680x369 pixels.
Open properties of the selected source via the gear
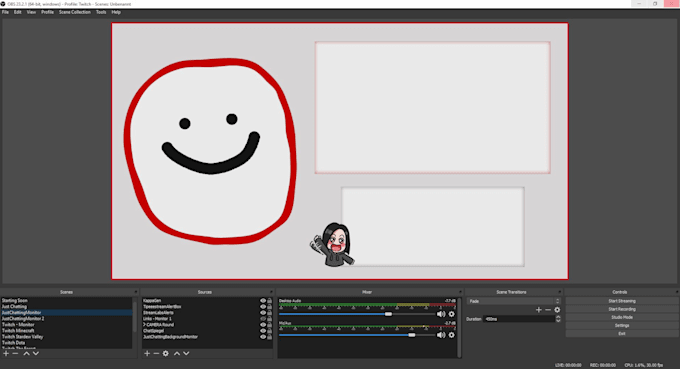[166, 353]
